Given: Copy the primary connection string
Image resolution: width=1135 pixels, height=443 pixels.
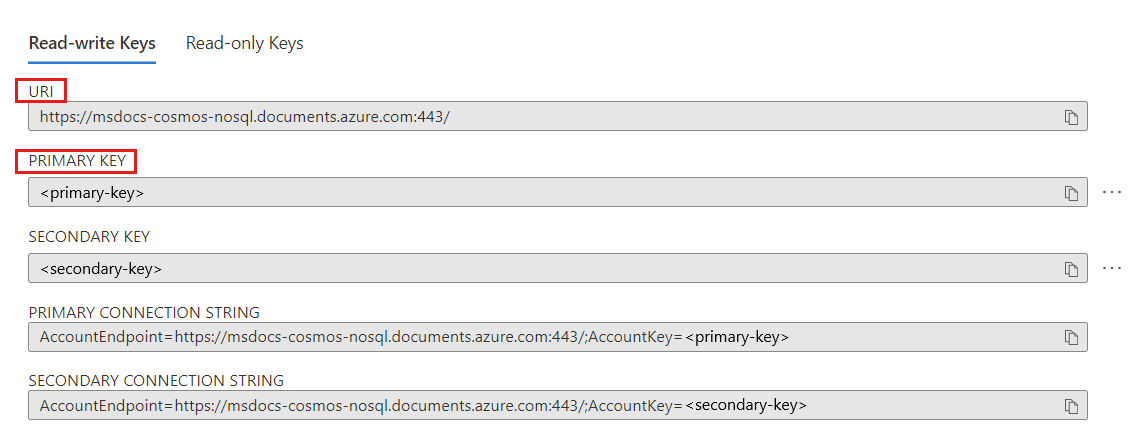Looking at the screenshot, I should (1071, 337).
